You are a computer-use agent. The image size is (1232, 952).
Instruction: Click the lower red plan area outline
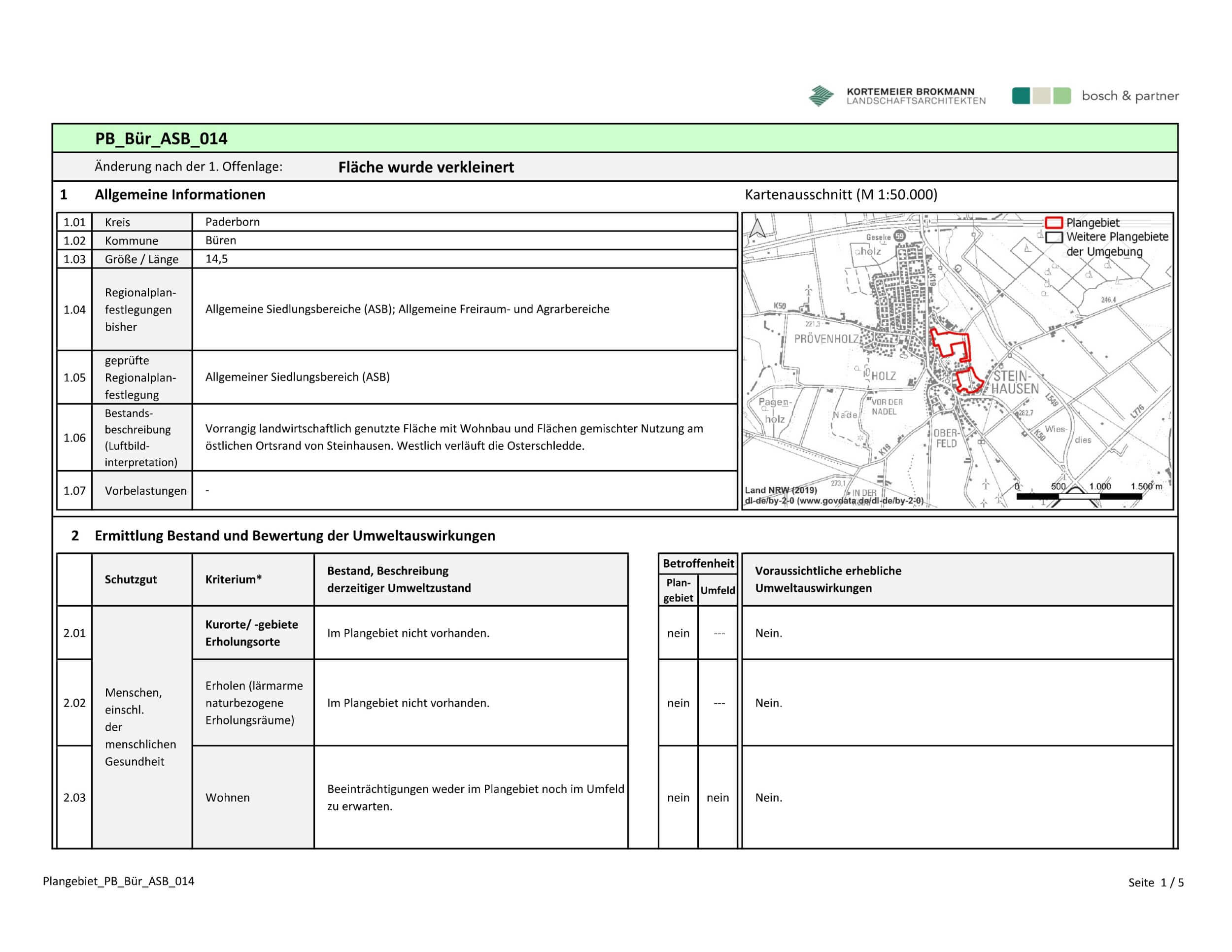pos(969,380)
